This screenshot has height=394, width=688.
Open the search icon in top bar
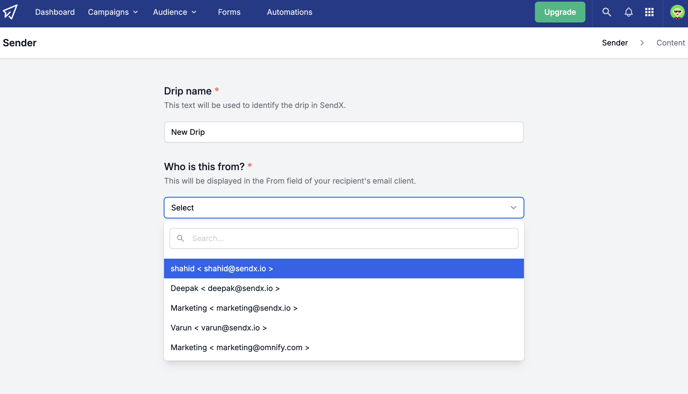(x=606, y=12)
